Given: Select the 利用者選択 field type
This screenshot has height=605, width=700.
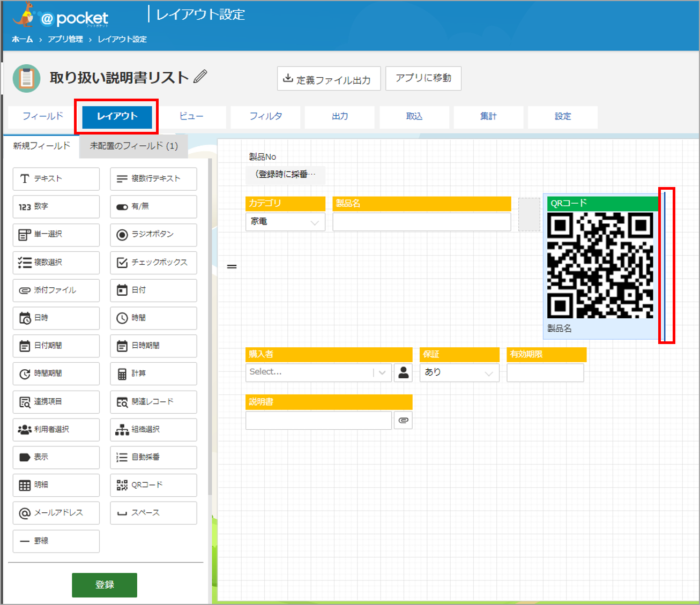Looking at the screenshot, I should [56, 430].
